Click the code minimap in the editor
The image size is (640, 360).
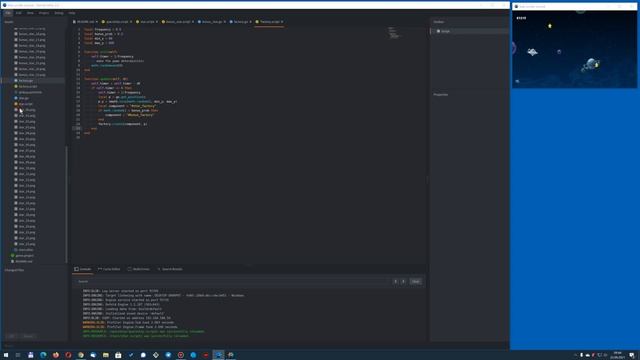pos(393,33)
